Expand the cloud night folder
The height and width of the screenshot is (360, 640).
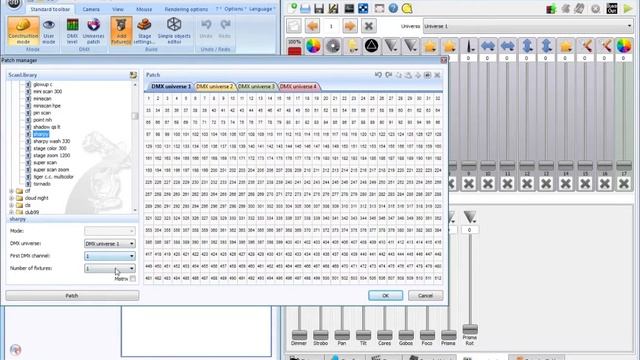pyautogui.click(x=11, y=198)
